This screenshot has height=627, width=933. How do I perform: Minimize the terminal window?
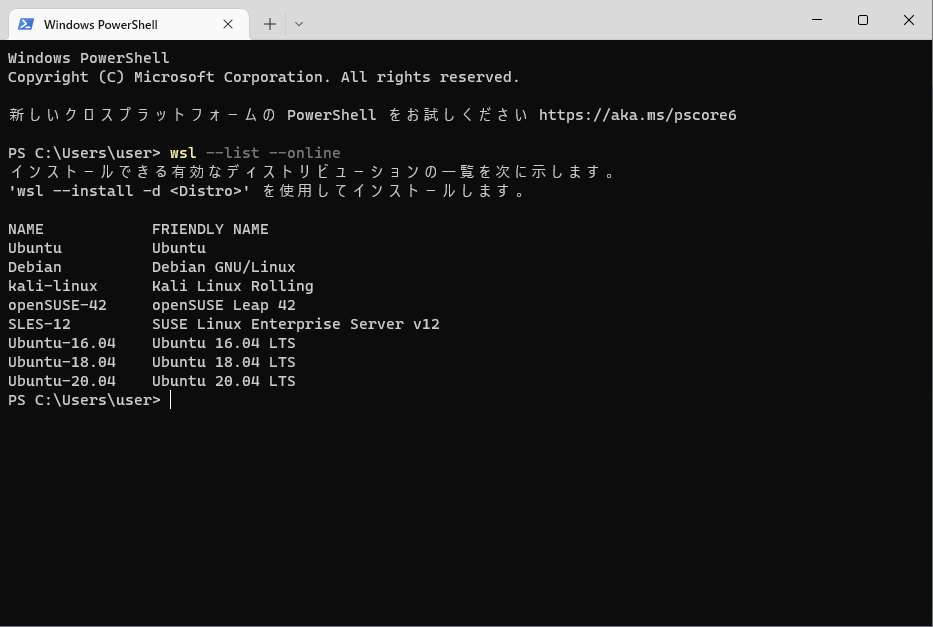[817, 20]
